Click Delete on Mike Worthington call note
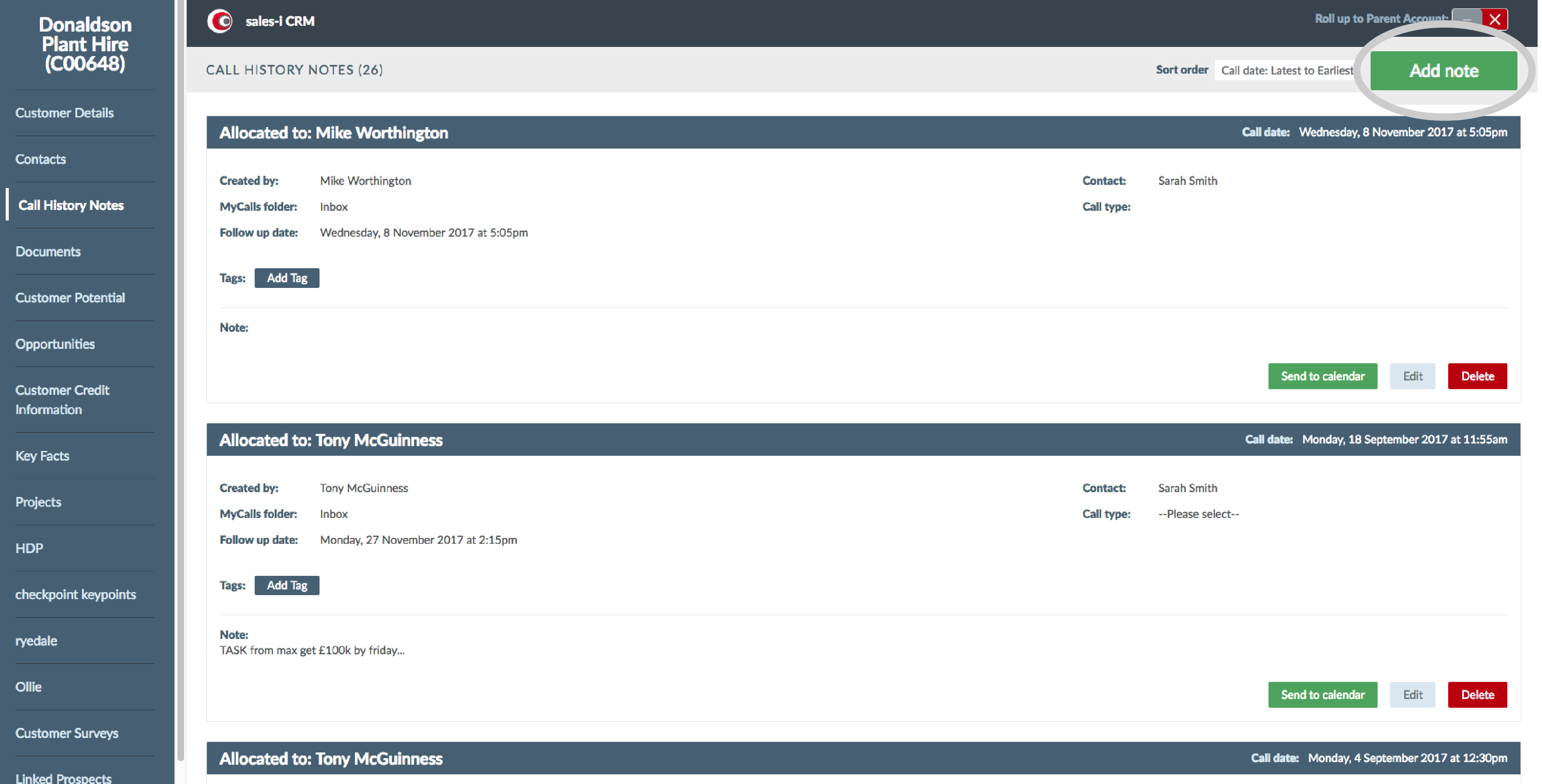 click(1478, 376)
